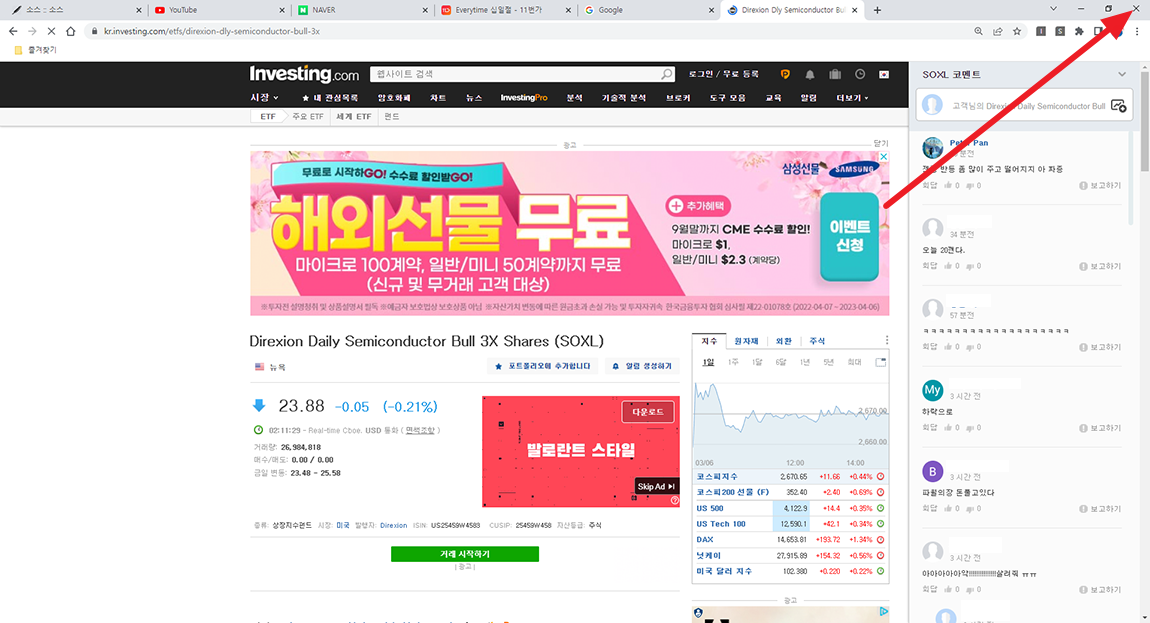Dislike the '하락으로' comment with thumbs down
This screenshot has width=1150, height=623.
pos(970,428)
